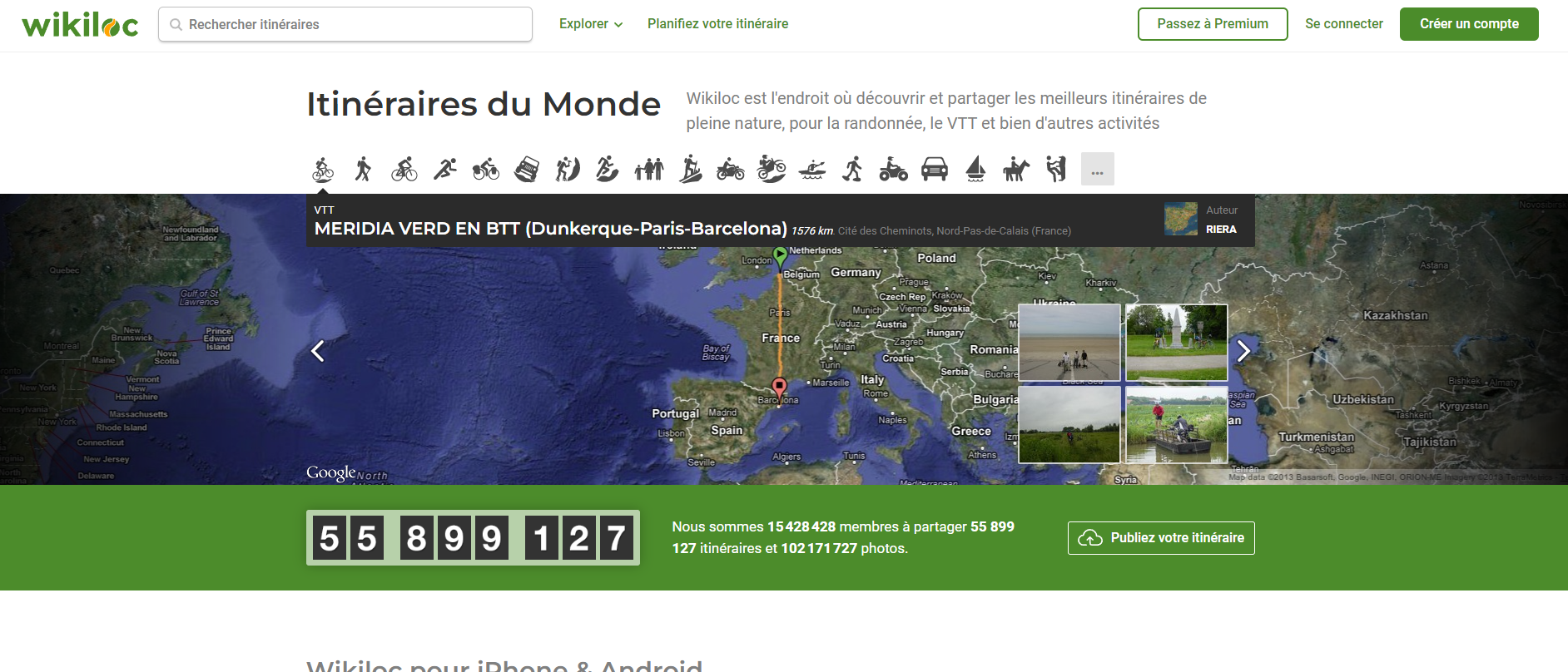Select the mountain bike (VTT) activity icon
This screenshot has width=1568, height=672.
tap(323, 169)
